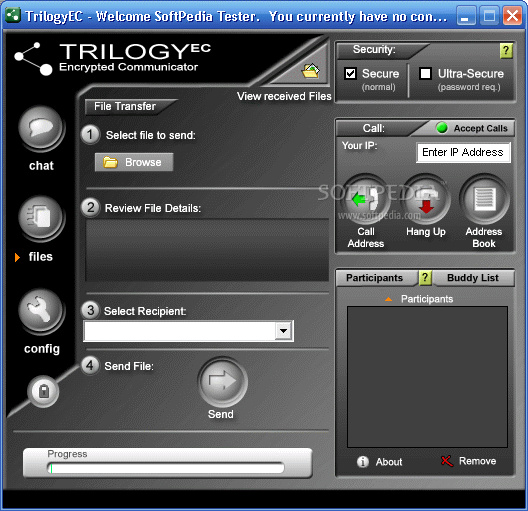Switch to the Buddy List tab
Screen dimensions: 528x511
(x=473, y=278)
